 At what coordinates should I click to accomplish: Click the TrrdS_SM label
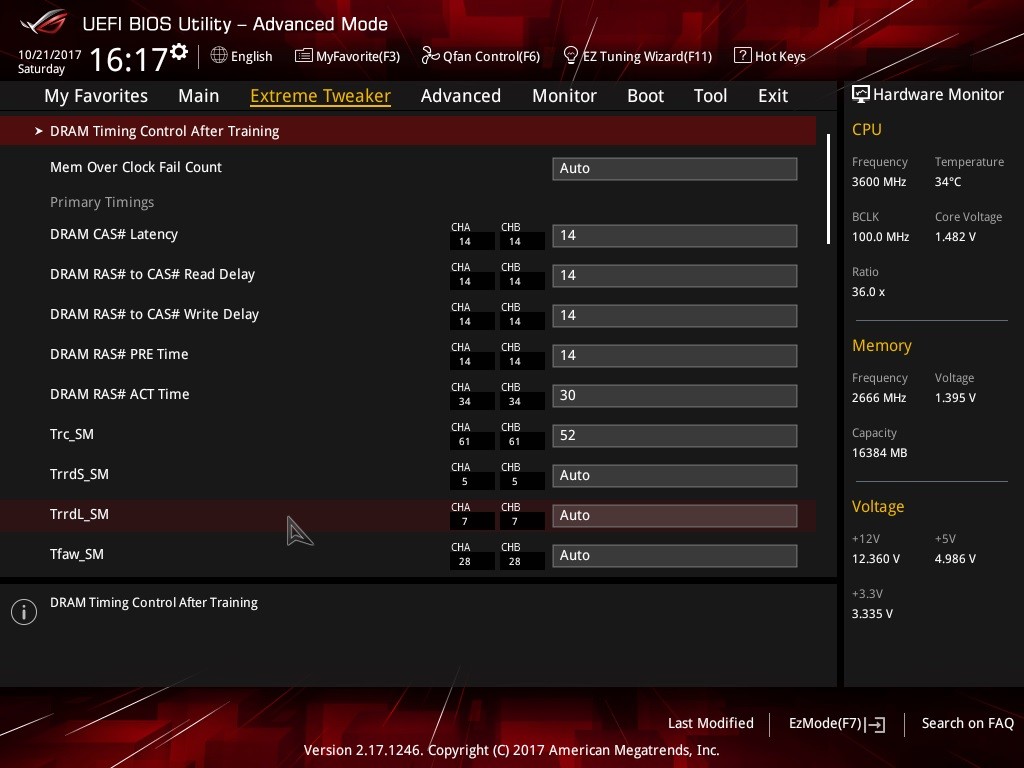(79, 474)
